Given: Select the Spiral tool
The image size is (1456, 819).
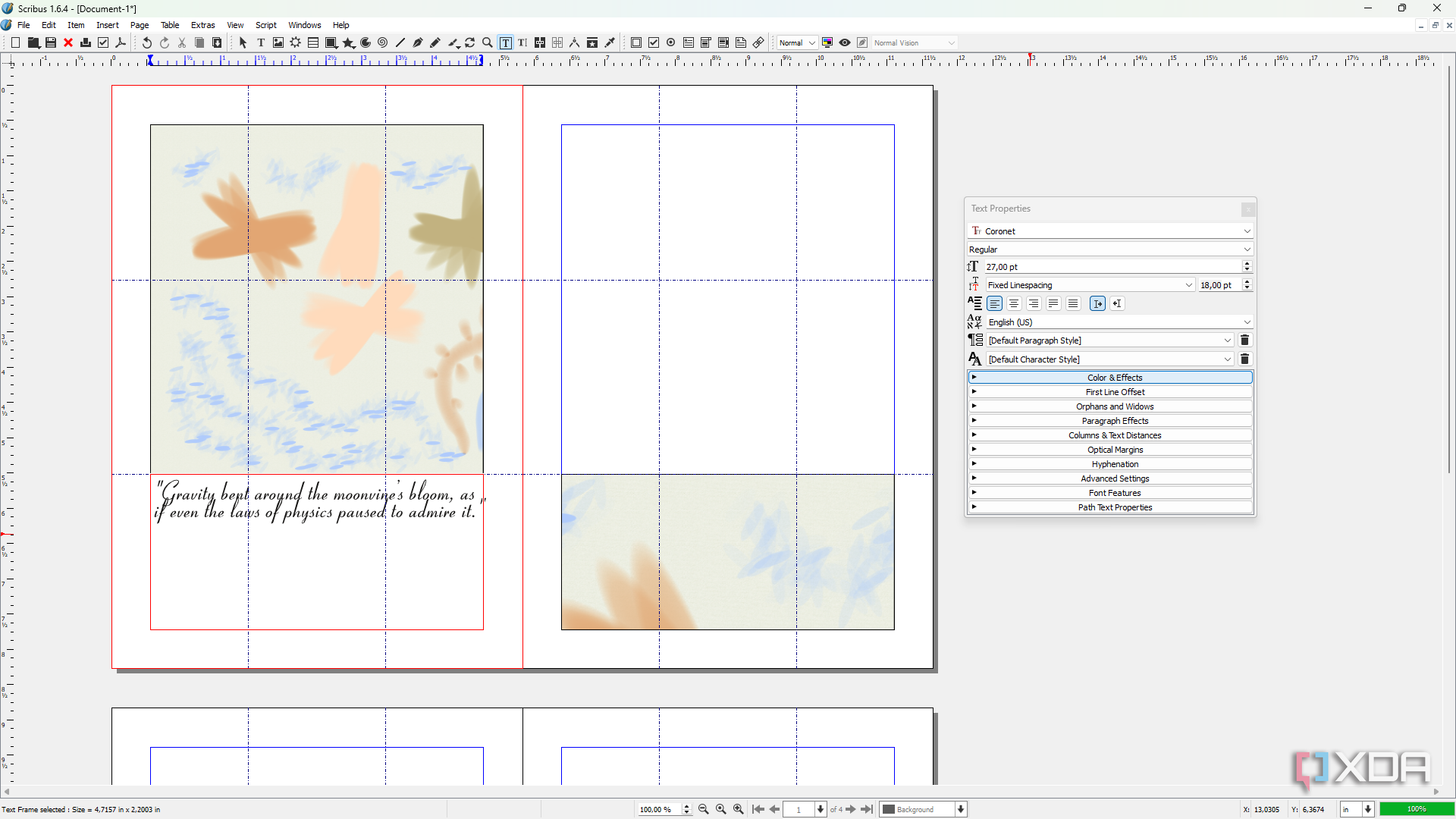Looking at the screenshot, I should click(x=383, y=43).
